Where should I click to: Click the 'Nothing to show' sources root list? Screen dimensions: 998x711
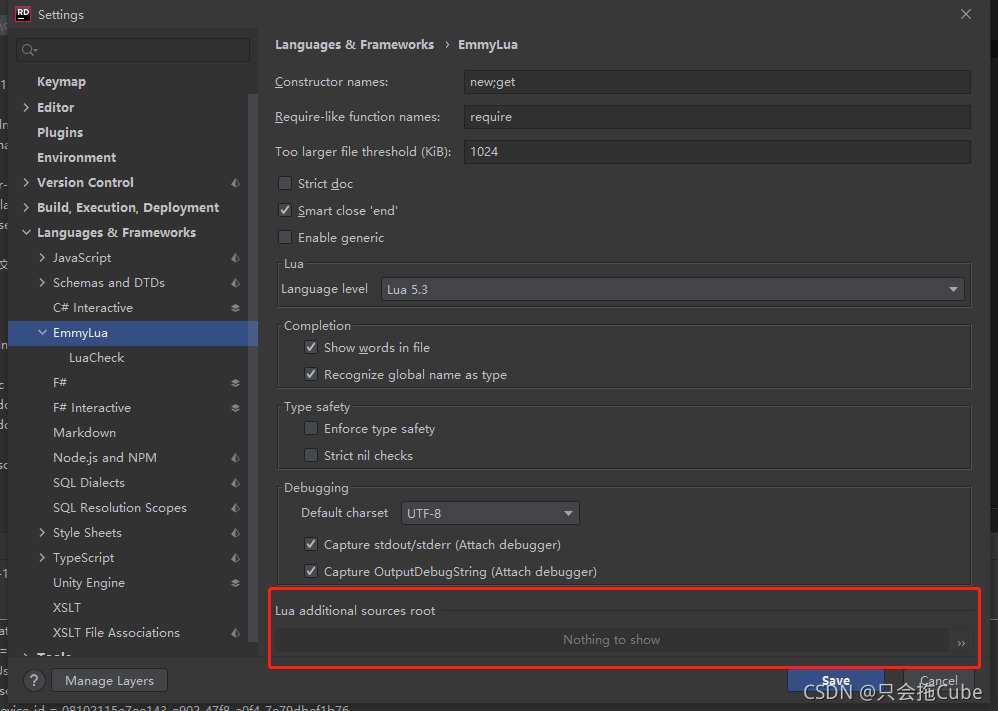point(611,640)
